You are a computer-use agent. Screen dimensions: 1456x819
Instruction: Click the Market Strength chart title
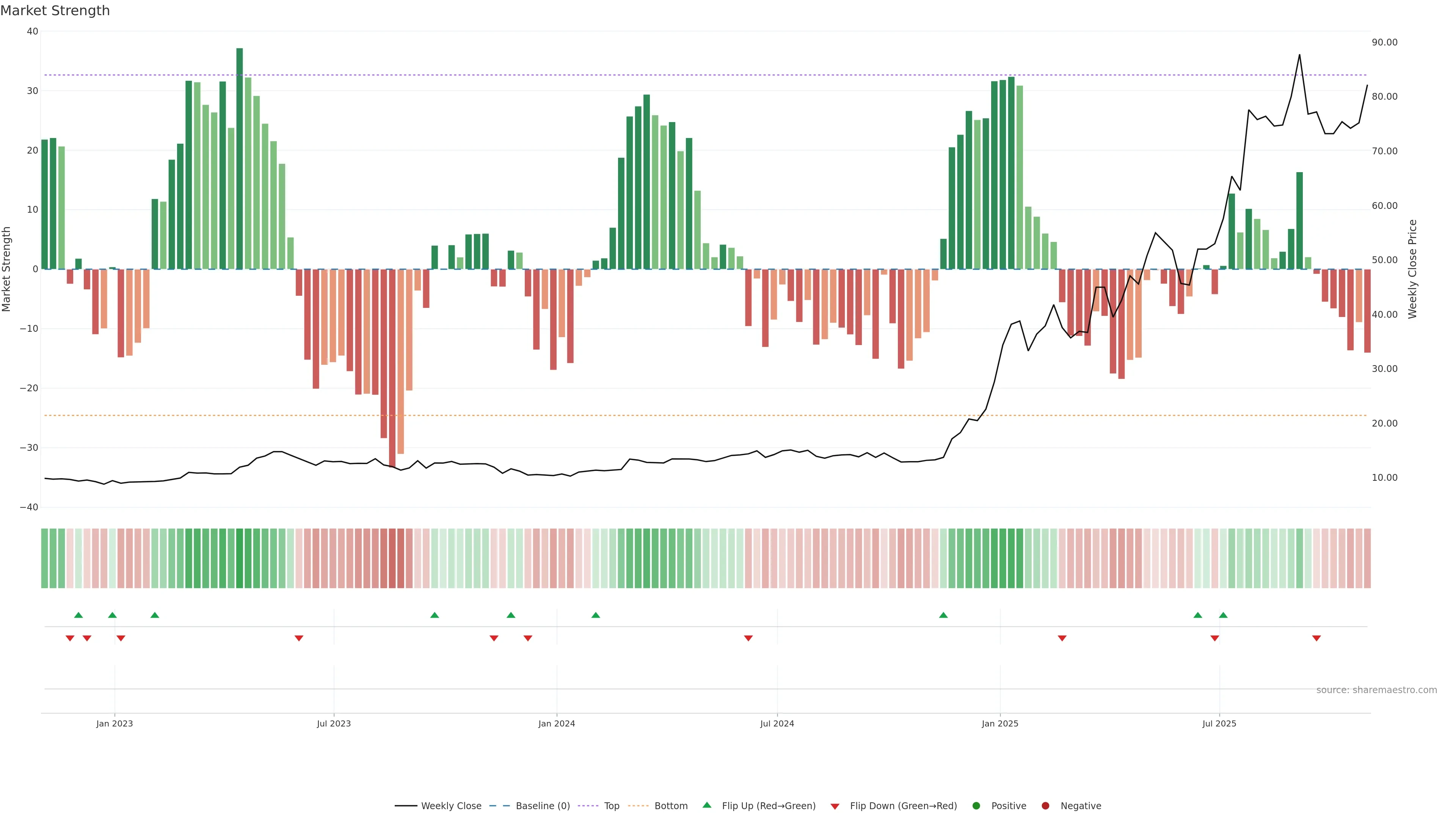click(x=55, y=10)
